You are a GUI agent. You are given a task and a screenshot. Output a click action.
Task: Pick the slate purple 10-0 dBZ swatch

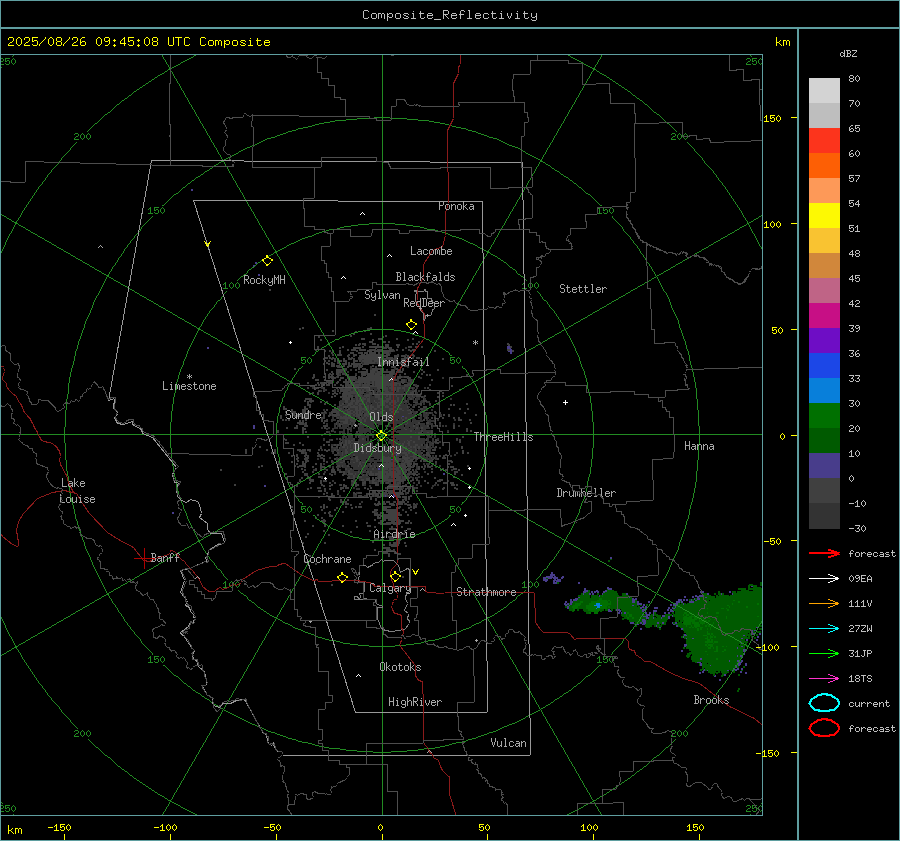click(x=824, y=466)
